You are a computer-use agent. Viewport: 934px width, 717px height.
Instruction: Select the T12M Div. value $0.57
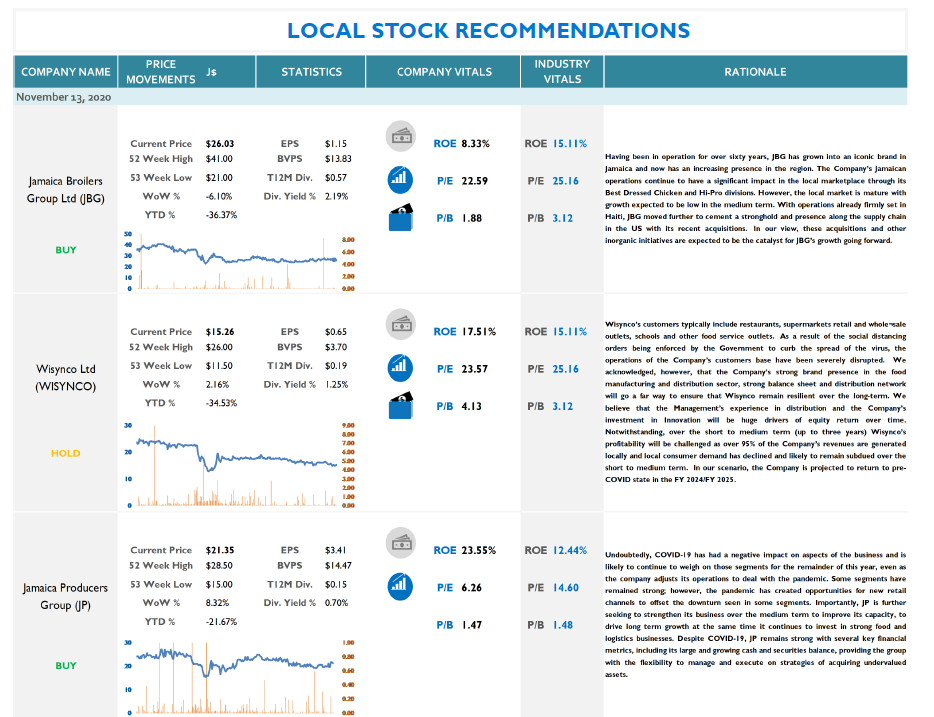(336, 177)
